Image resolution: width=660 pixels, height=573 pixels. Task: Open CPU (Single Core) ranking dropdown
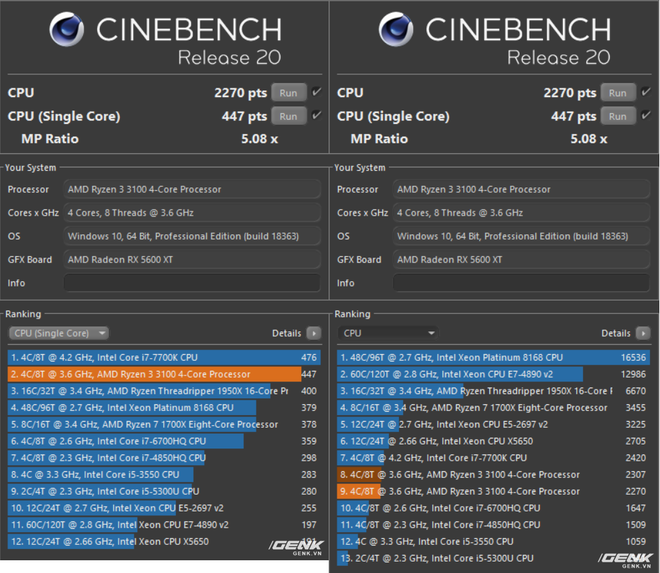(x=59, y=333)
